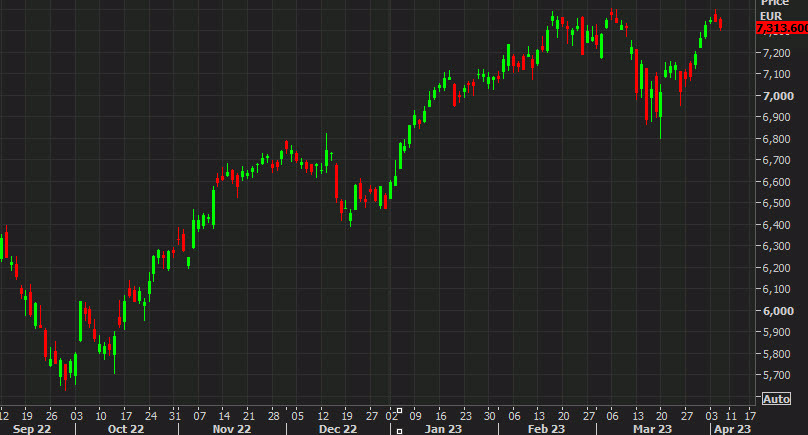Click the Sep 22 month label

(x=32, y=429)
